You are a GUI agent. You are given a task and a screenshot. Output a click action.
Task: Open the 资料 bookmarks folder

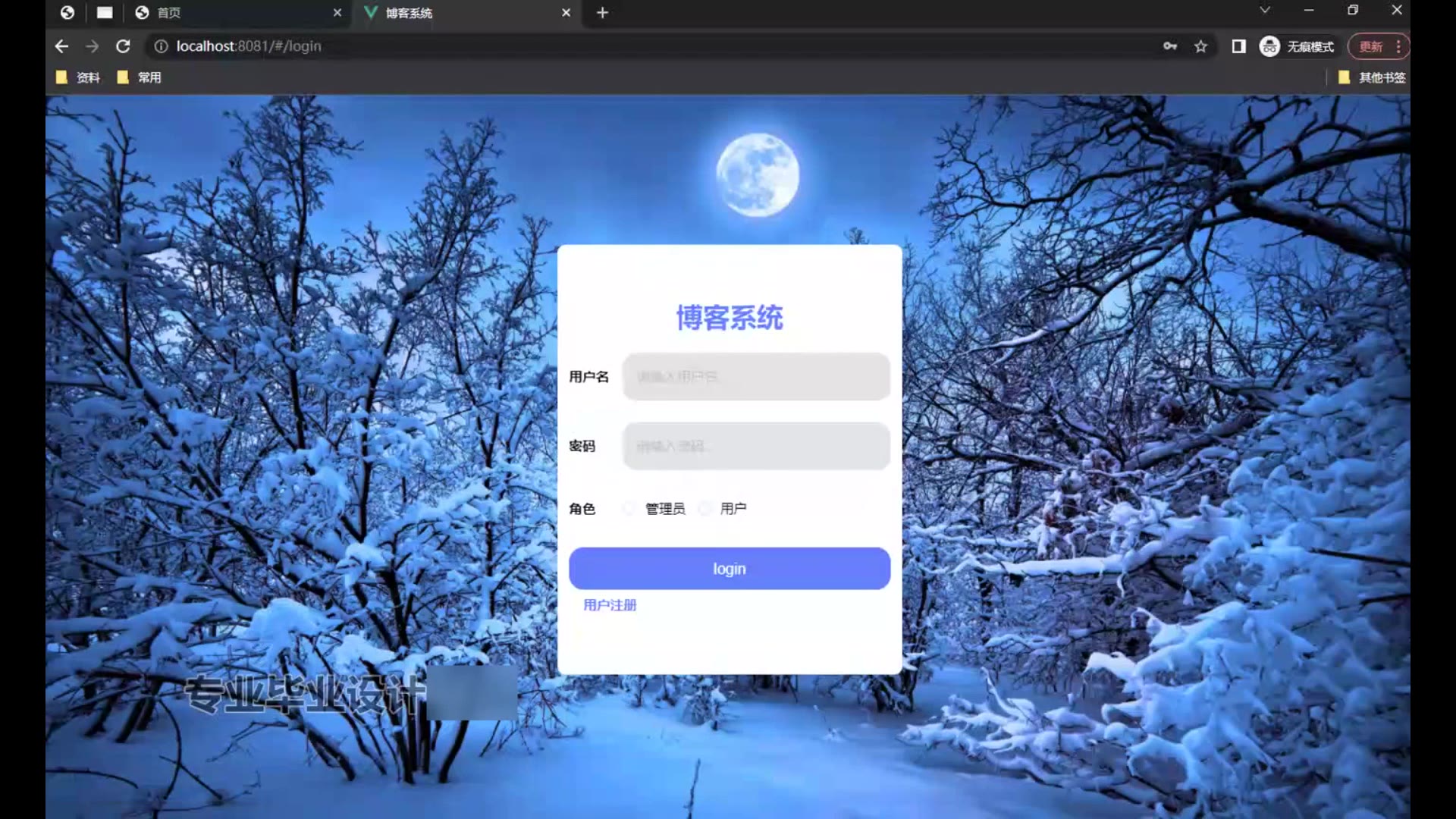(79, 77)
